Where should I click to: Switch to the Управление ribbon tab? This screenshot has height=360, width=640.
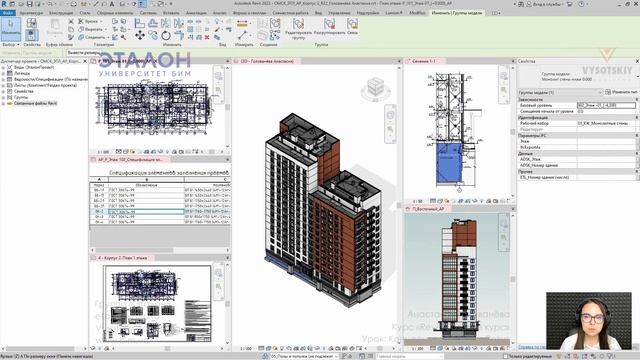pyautogui.click(x=339, y=13)
